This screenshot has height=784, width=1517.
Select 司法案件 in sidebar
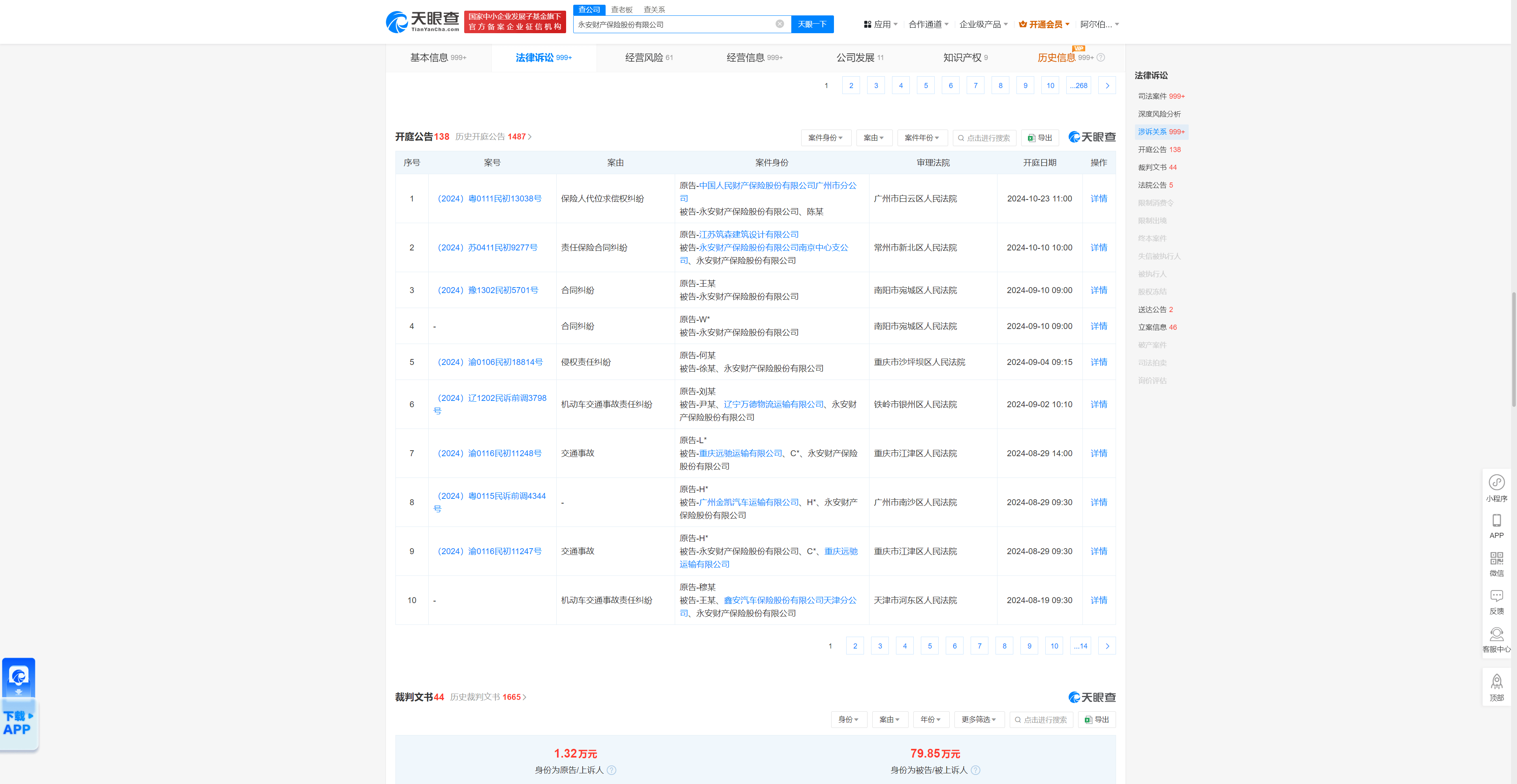click(1161, 96)
